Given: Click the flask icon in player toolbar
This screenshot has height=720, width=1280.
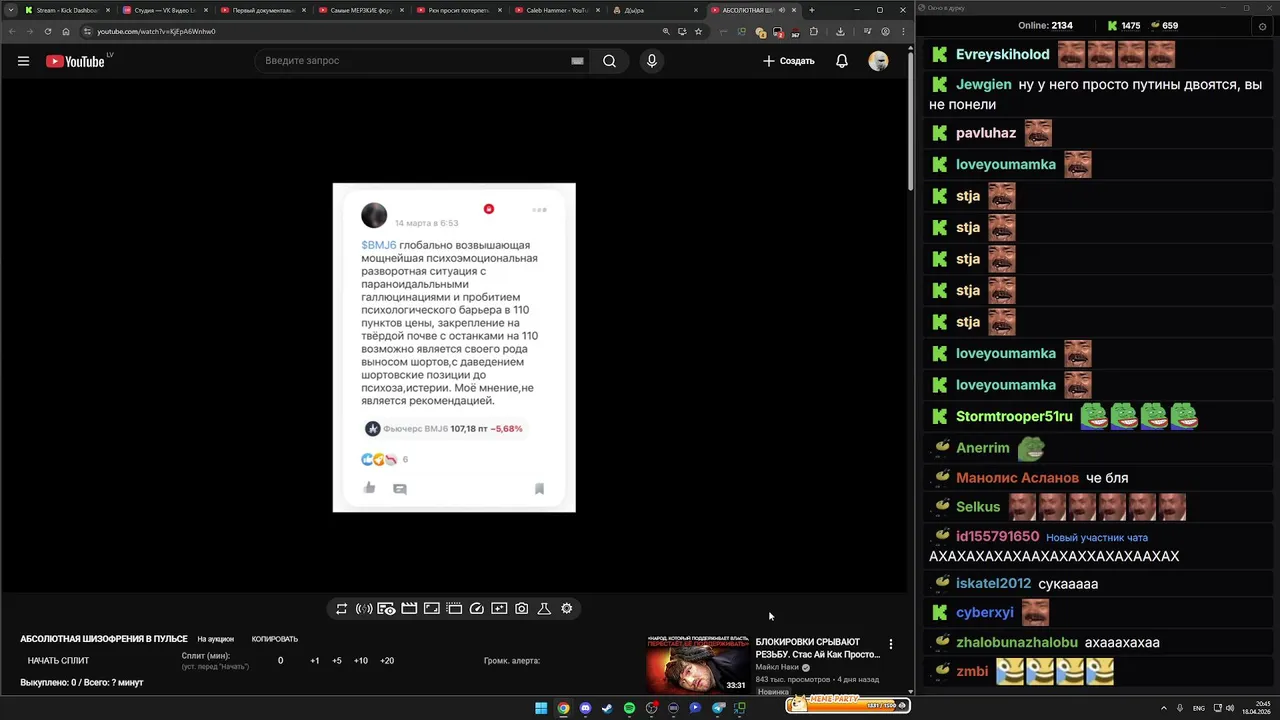Looking at the screenshot, I should (544, 608).
